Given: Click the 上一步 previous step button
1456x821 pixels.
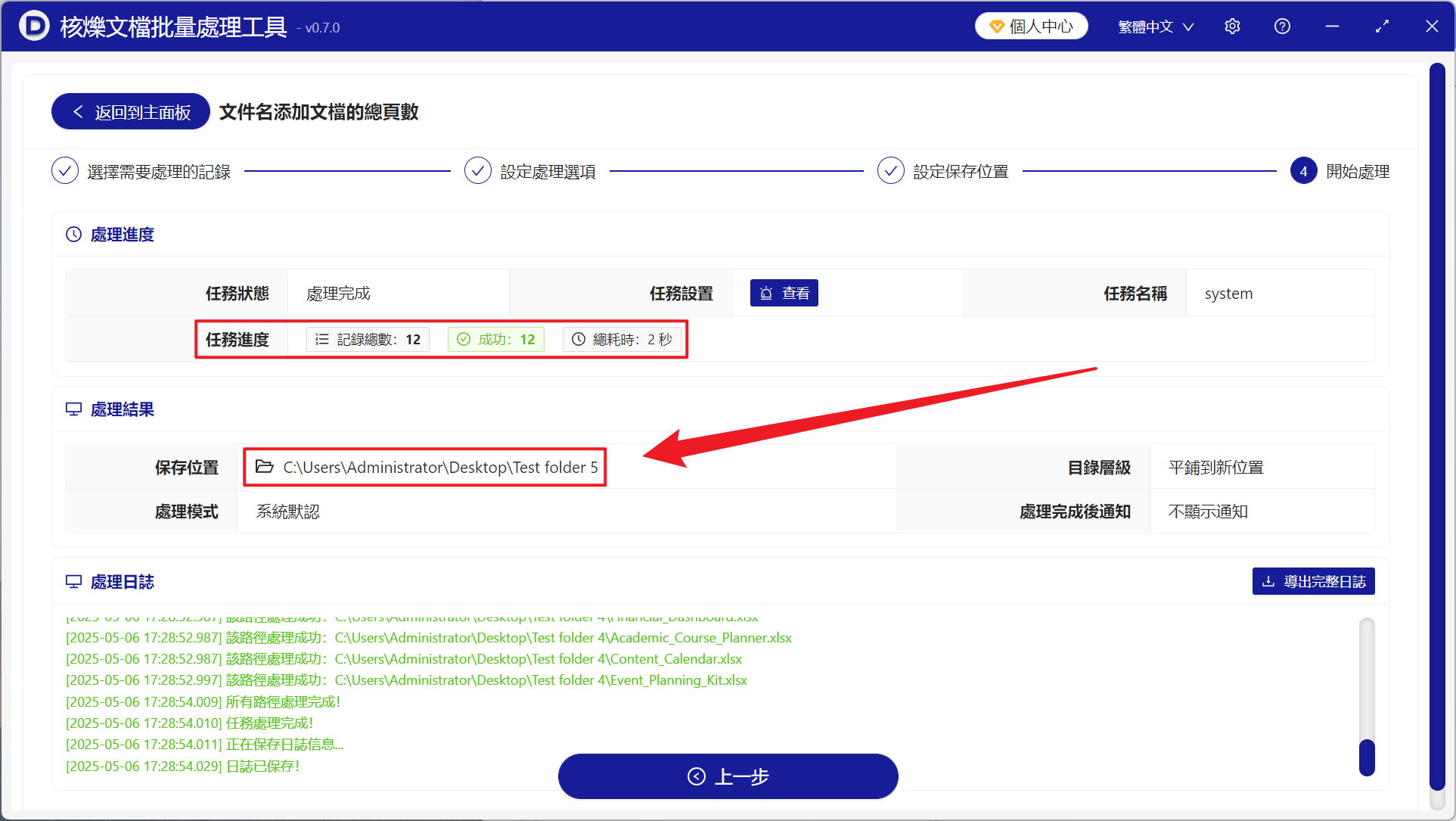Looking at the screenshot, I should (728, 776).
